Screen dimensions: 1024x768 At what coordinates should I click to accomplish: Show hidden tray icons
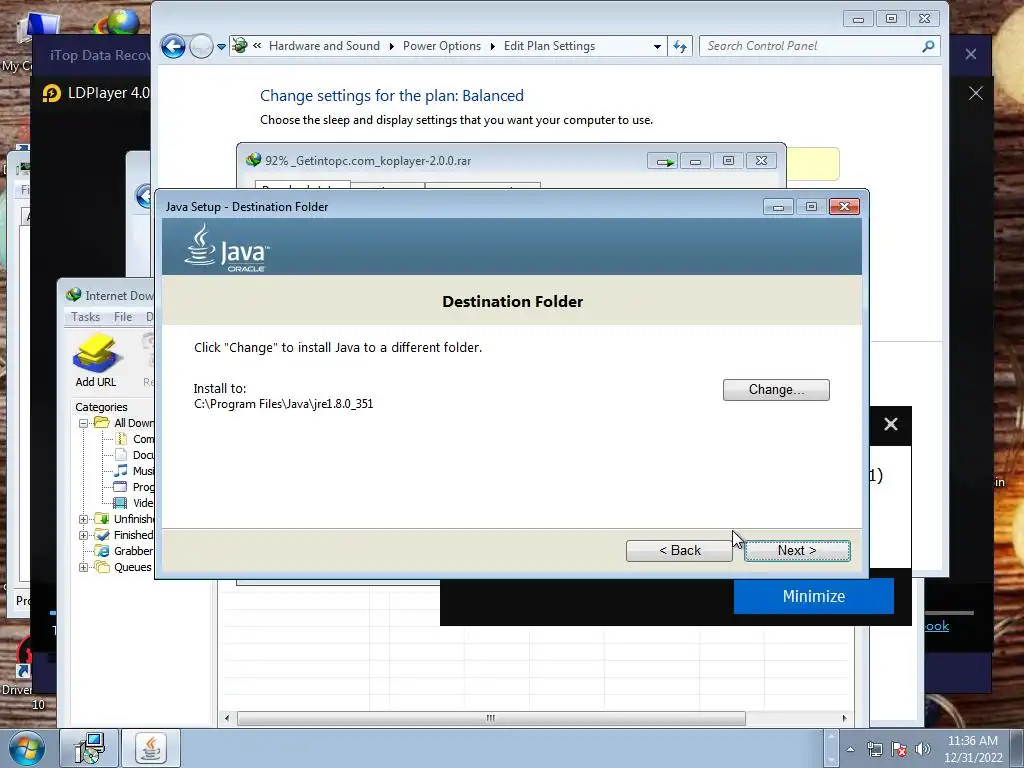click(850, 749)
